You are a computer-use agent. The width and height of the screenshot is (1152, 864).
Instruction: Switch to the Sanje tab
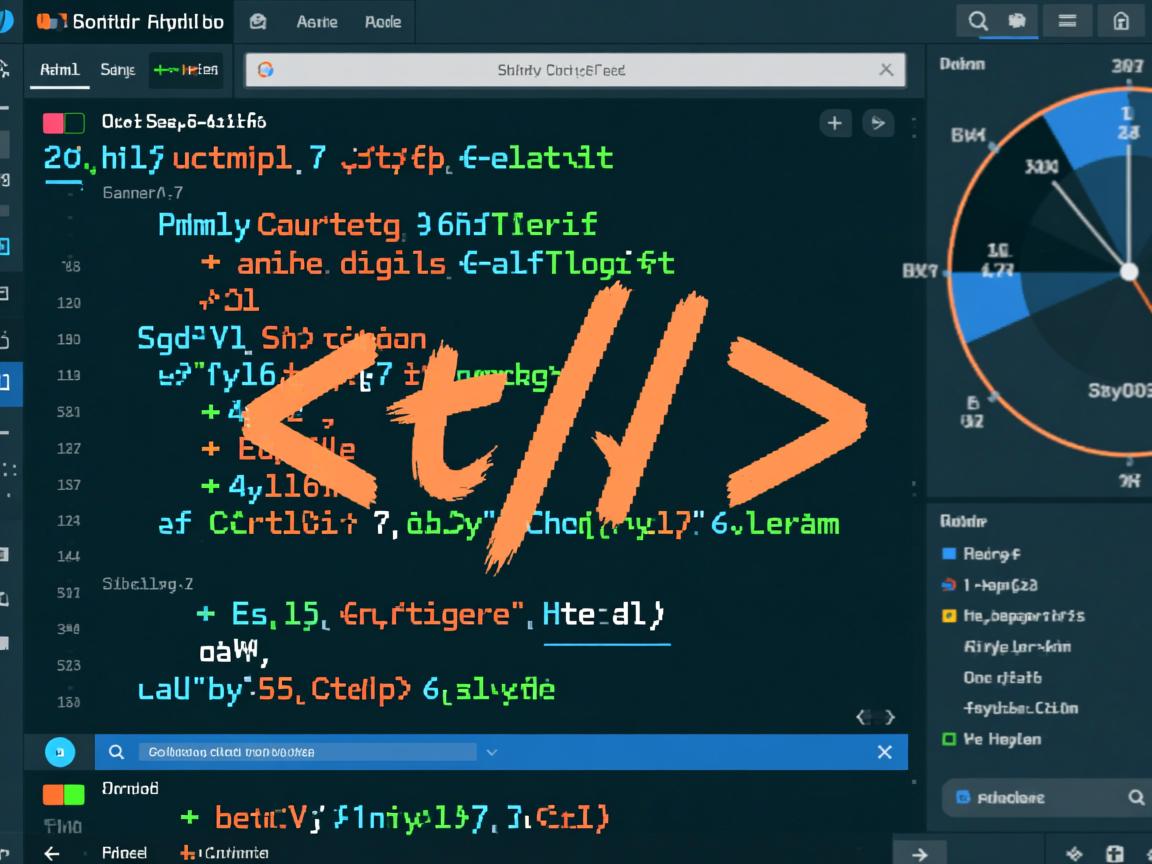(117, 70)
